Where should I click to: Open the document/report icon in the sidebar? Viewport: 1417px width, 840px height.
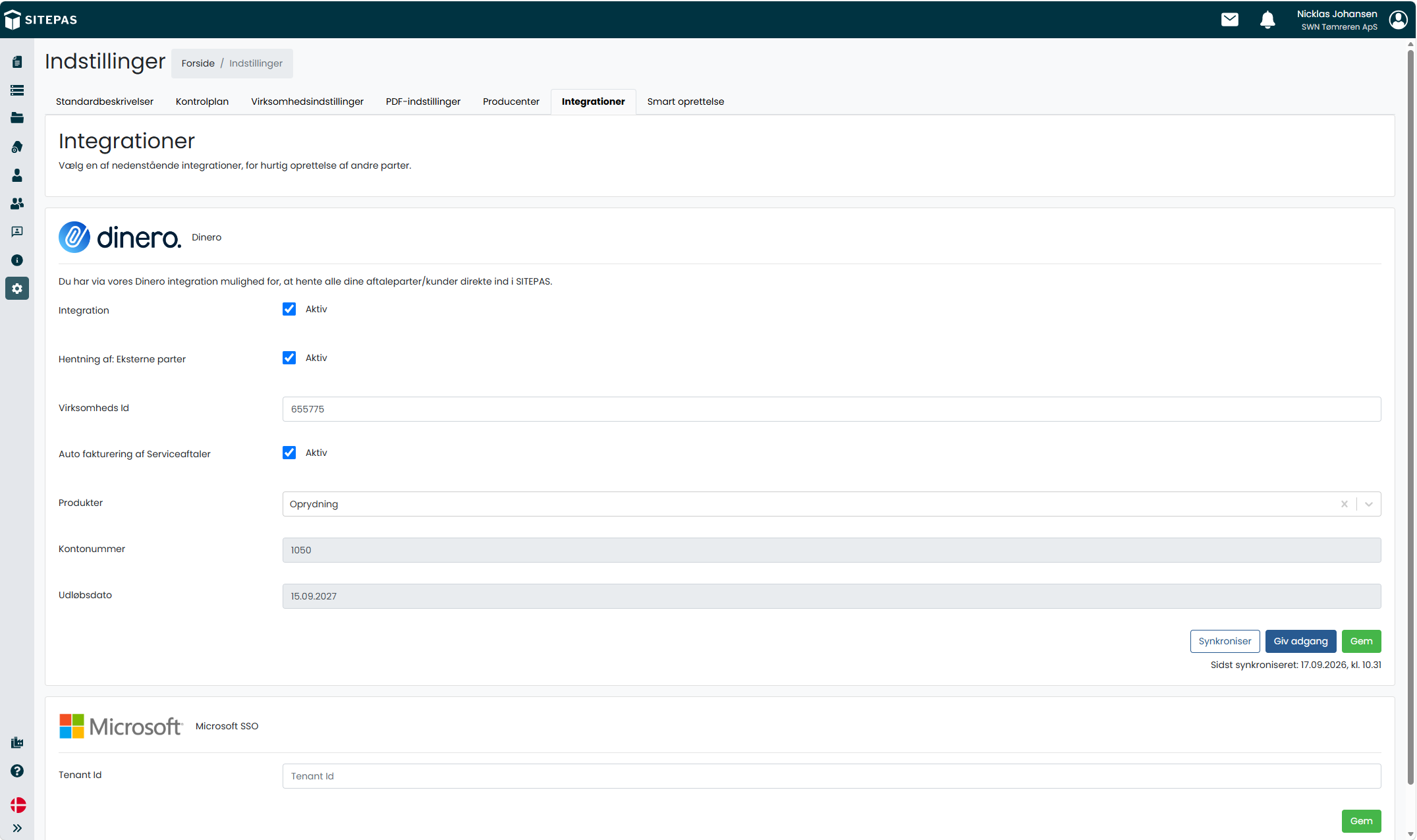(17, 62)
